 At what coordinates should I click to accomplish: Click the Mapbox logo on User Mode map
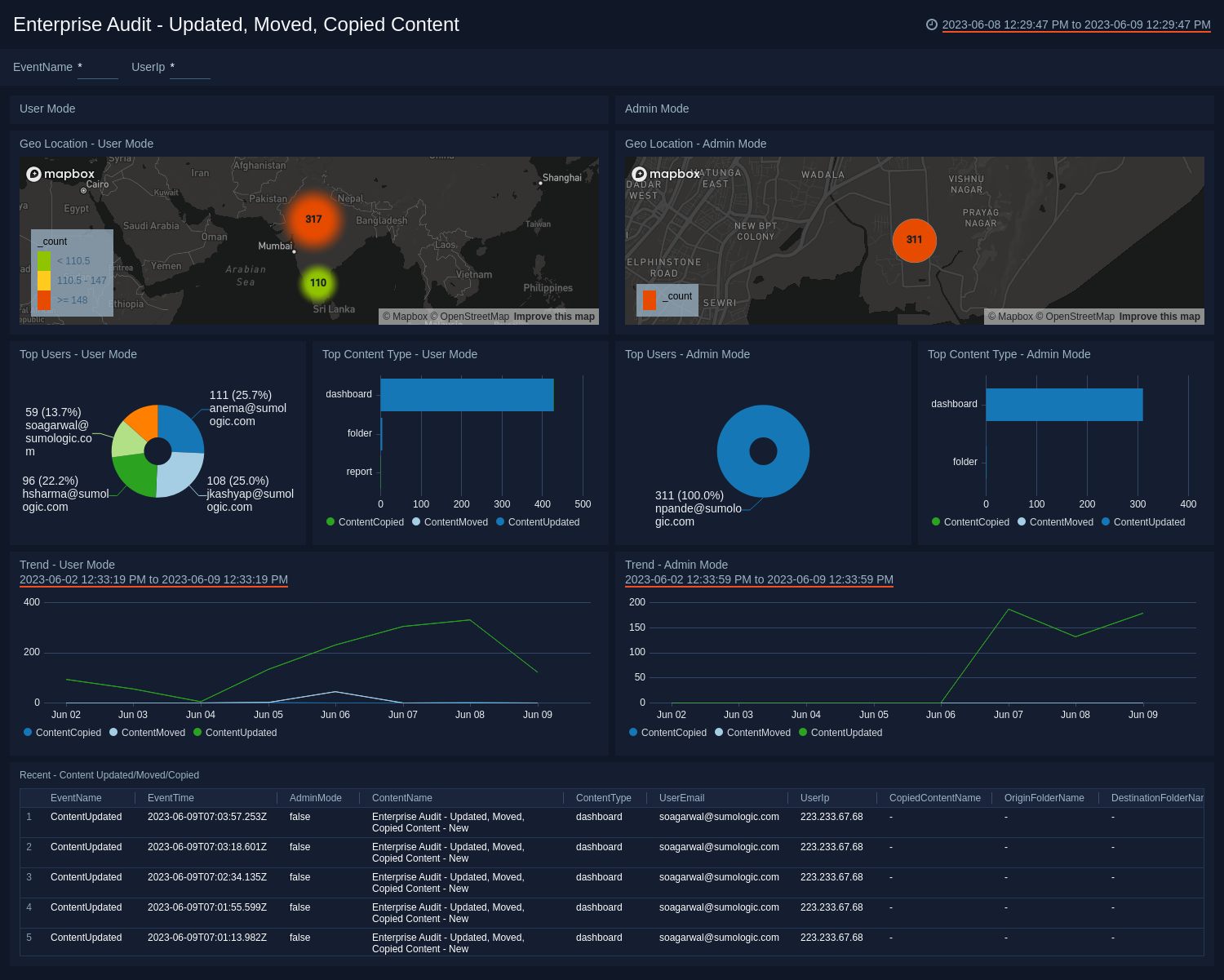click(x=60, y=174)
